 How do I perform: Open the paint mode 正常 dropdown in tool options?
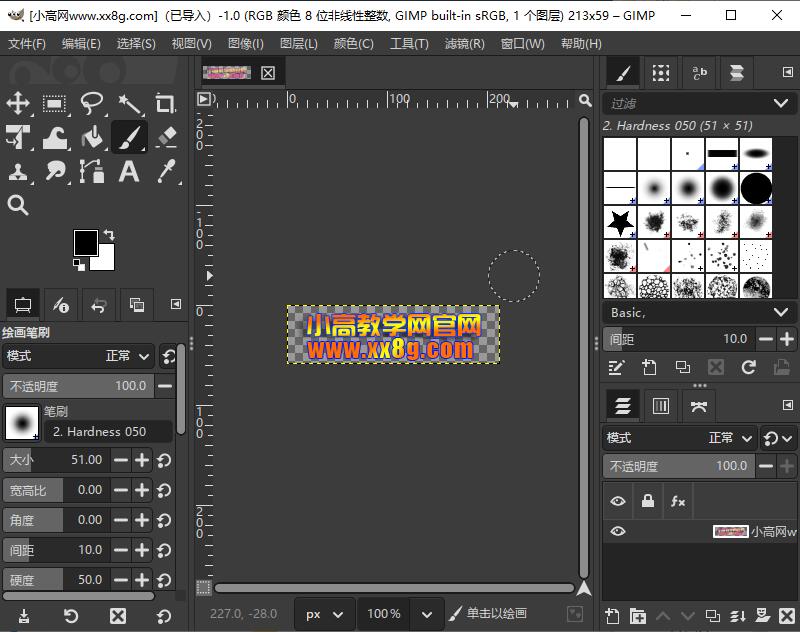[78, 356]
